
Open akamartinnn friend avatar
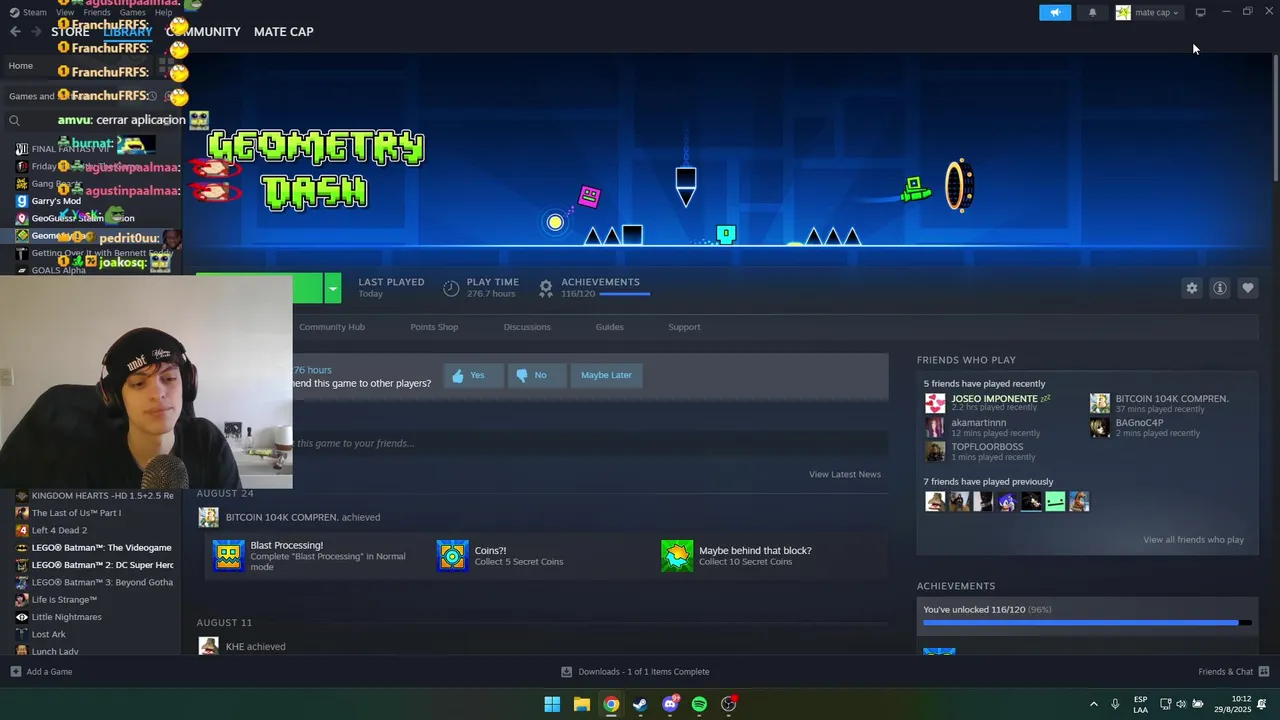[935, 427]
